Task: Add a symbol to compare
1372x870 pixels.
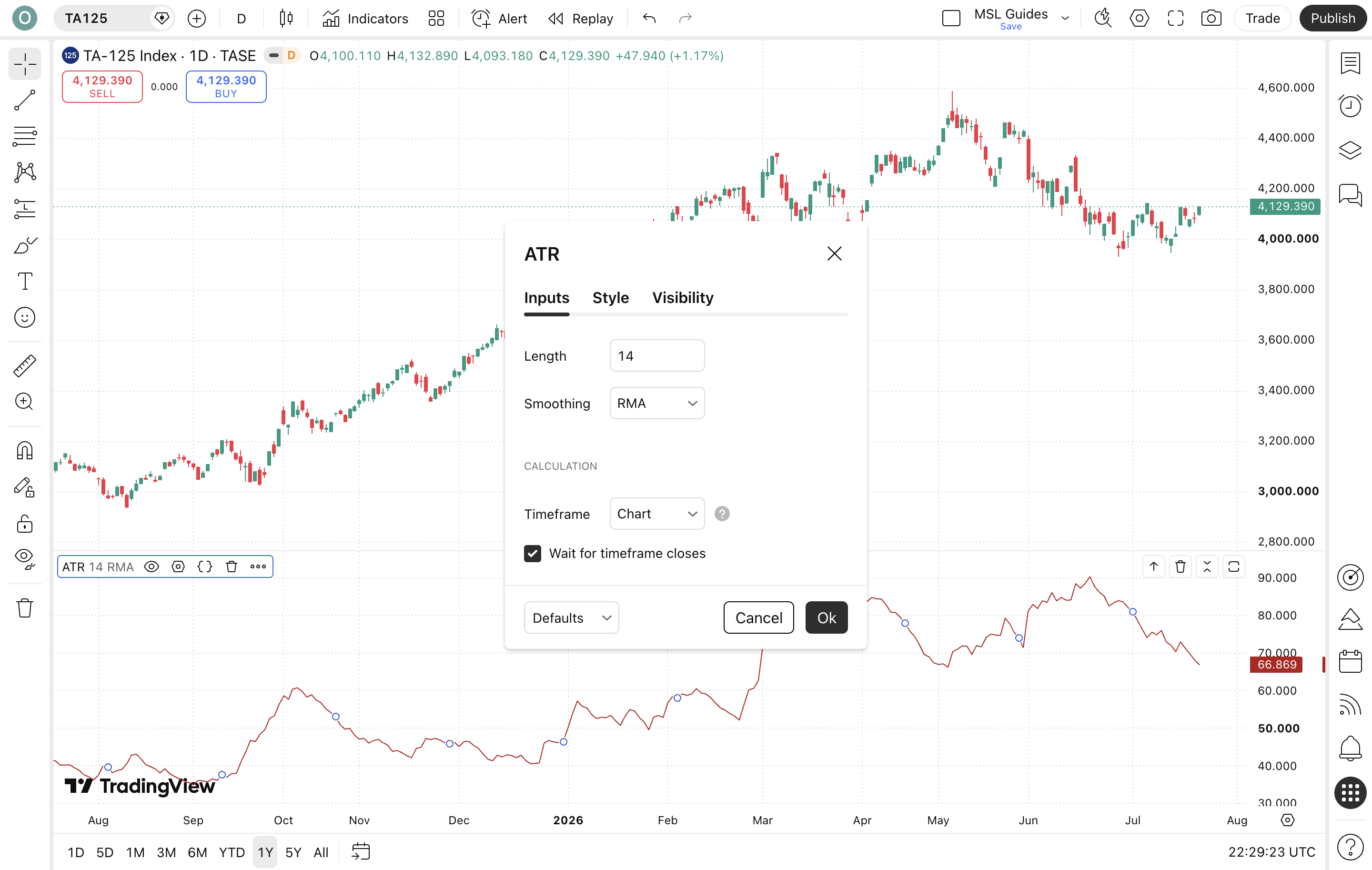Action: 197,18
